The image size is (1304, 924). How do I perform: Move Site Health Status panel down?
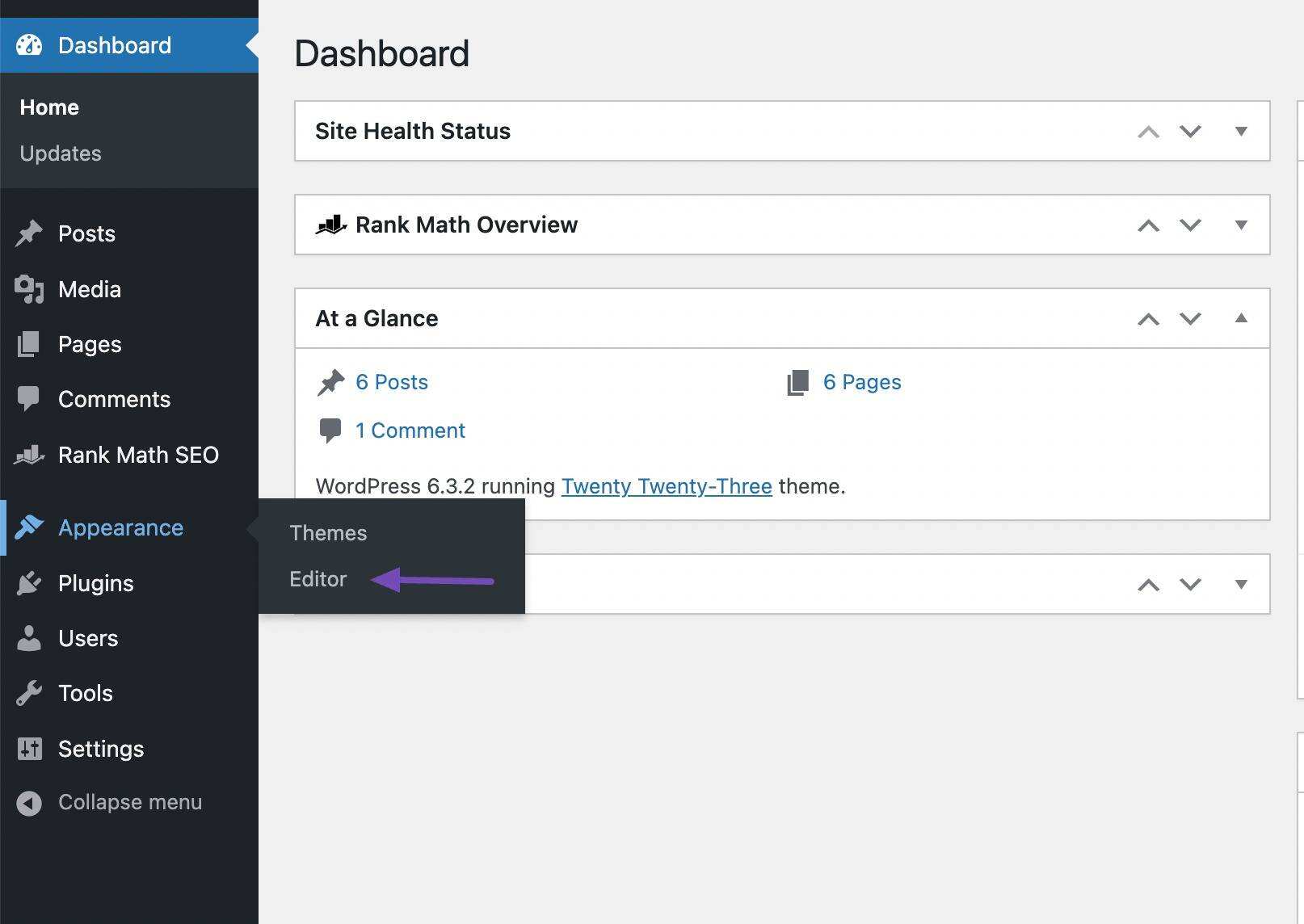pos(1190,131)
